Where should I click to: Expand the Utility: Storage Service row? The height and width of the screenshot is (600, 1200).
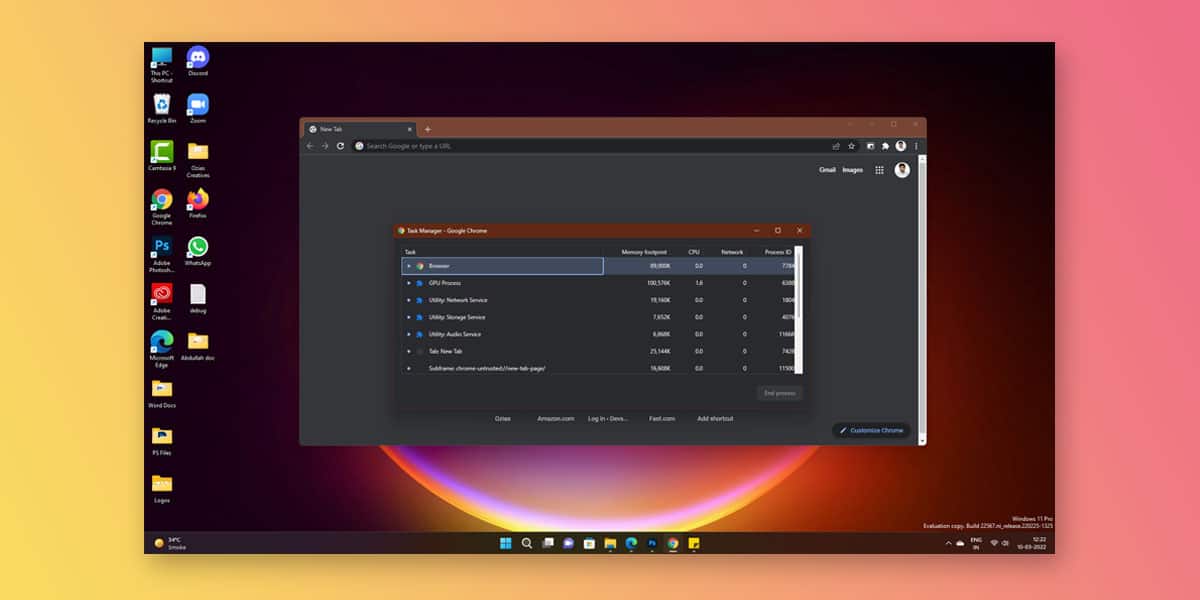click(409, 317)
